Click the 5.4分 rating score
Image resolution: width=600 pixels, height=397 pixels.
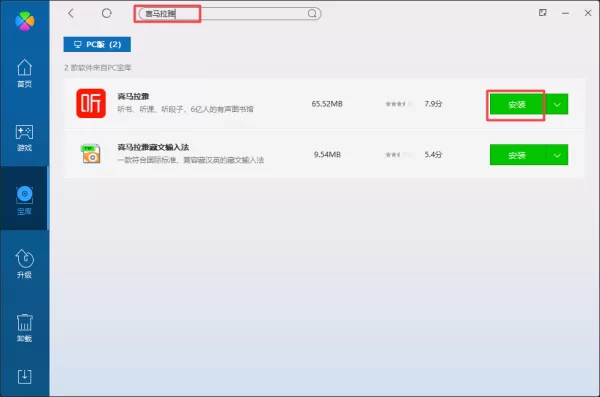[x=433, y=154]
